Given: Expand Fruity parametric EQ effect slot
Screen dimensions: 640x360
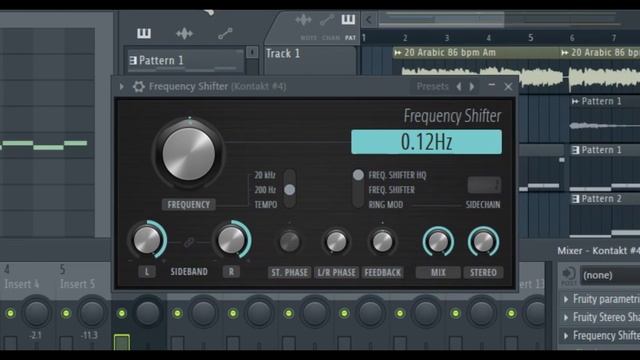Looking at the screenshot, I should [x=566, y=299].
